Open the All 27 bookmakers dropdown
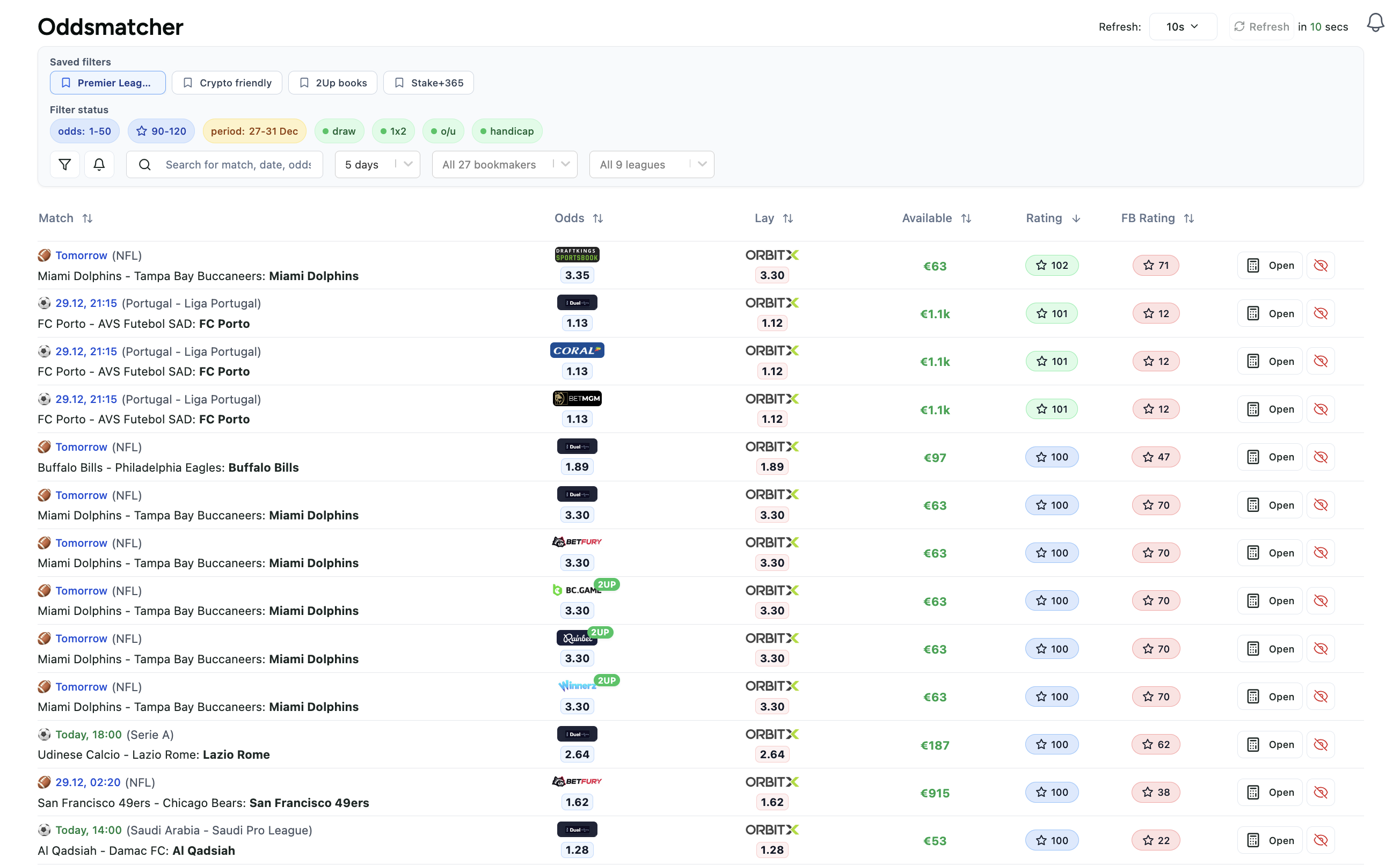Image resolution: width=1400 pixels, height=865 pixels. tap(504, 164)
